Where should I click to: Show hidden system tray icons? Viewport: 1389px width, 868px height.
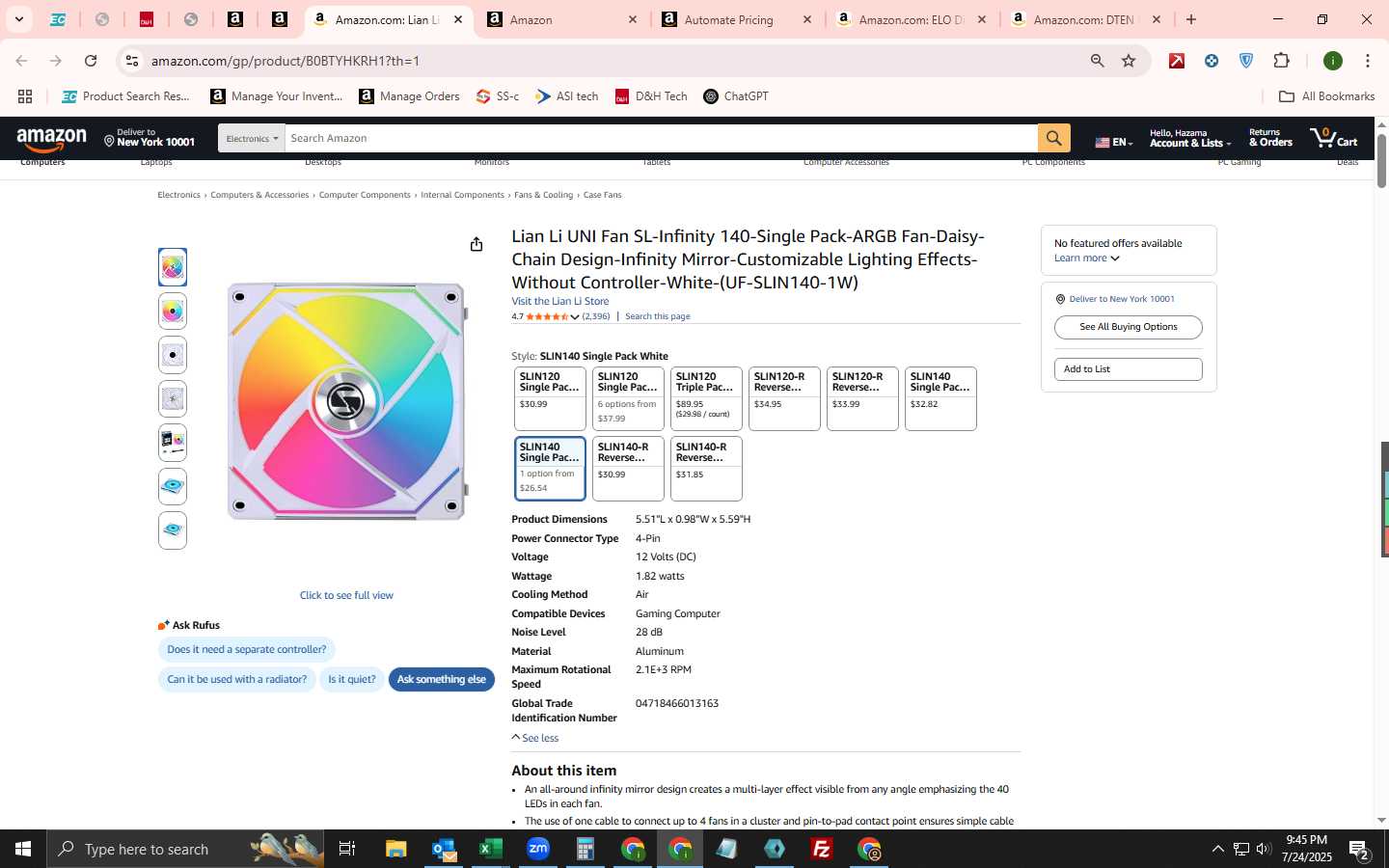[1217, 849]
